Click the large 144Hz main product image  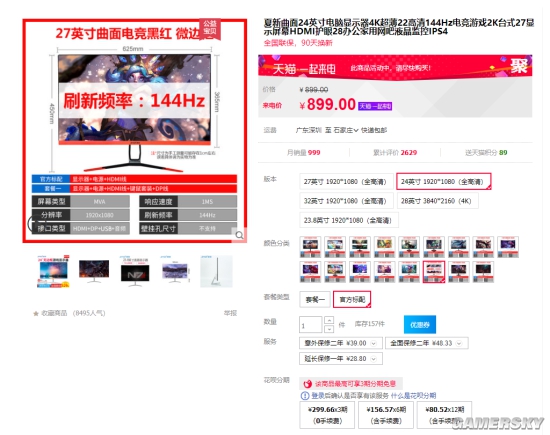coord(135,130)
